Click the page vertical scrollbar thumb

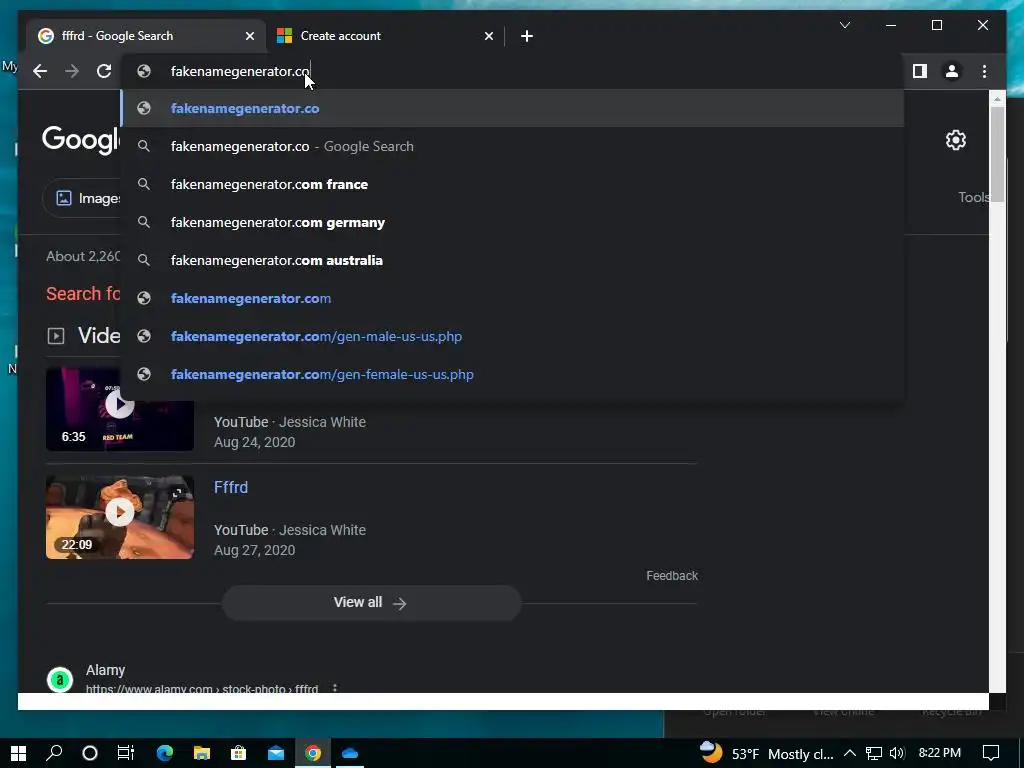click(x=997, y=154)
